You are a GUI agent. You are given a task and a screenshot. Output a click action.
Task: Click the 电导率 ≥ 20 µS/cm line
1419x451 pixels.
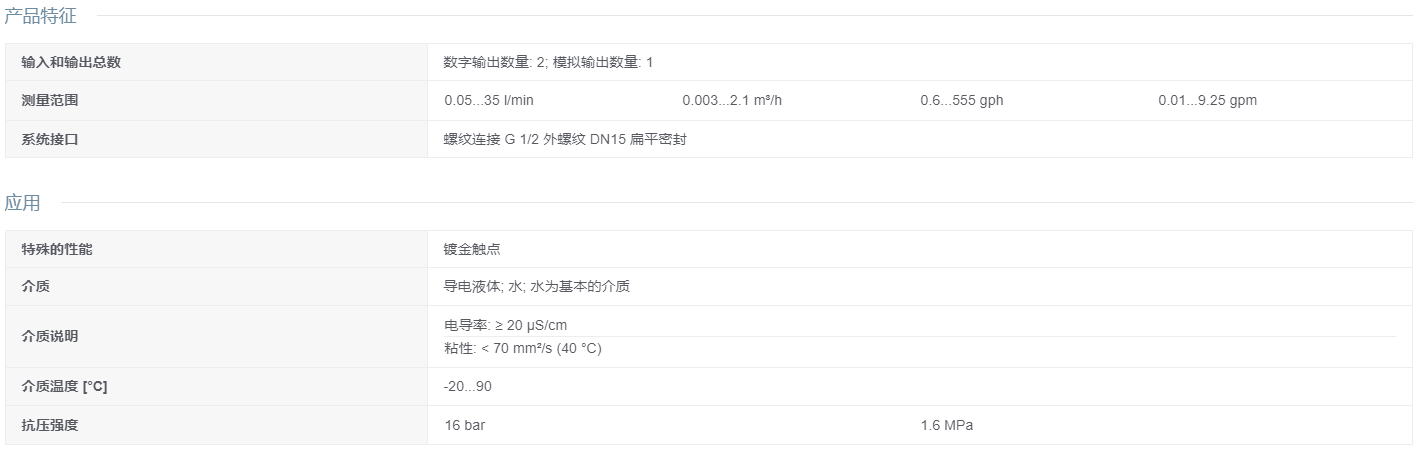click(x=506, y=325)
